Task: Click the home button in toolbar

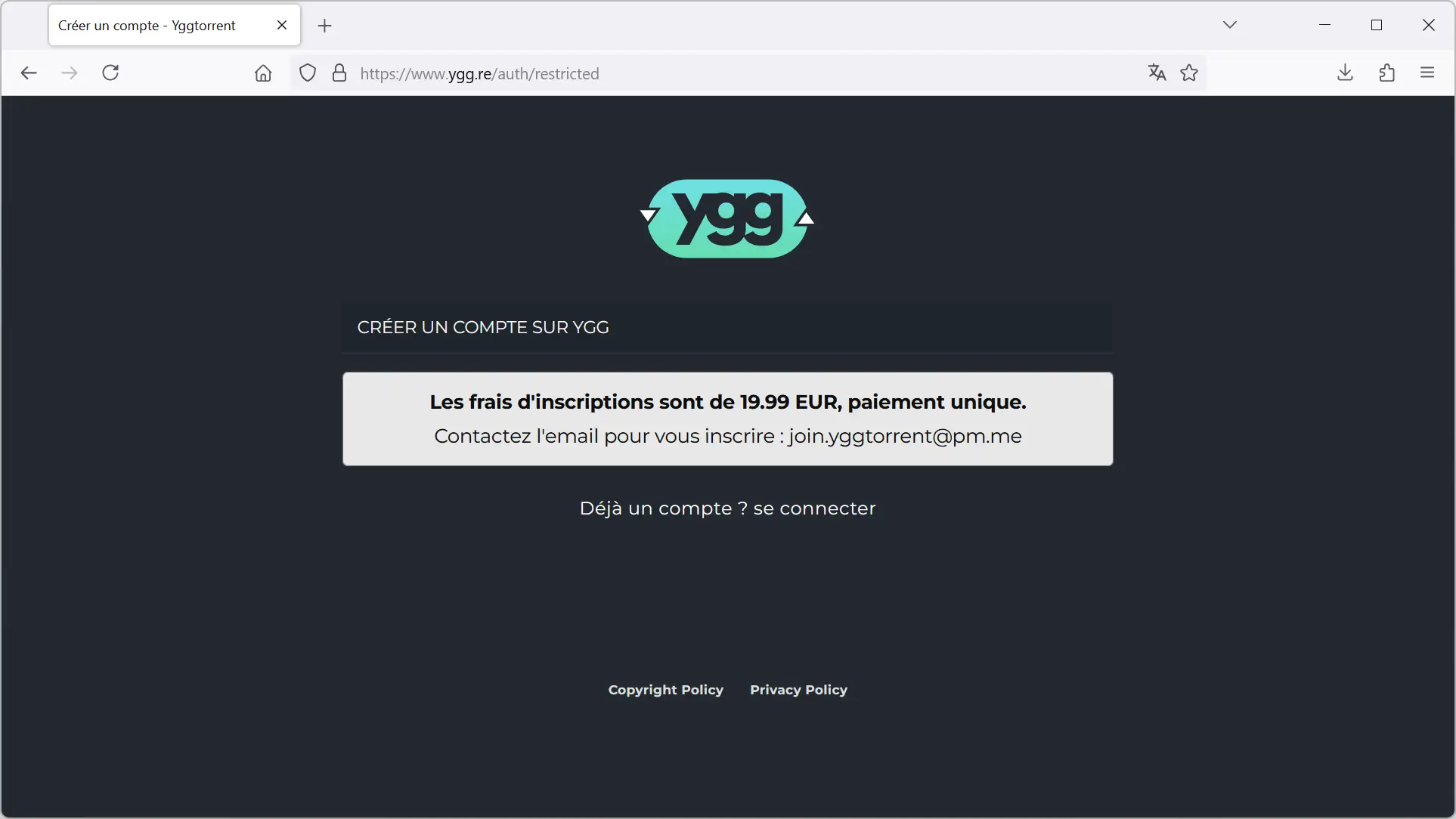Action: pyautogui.click(x=264, y=73)
